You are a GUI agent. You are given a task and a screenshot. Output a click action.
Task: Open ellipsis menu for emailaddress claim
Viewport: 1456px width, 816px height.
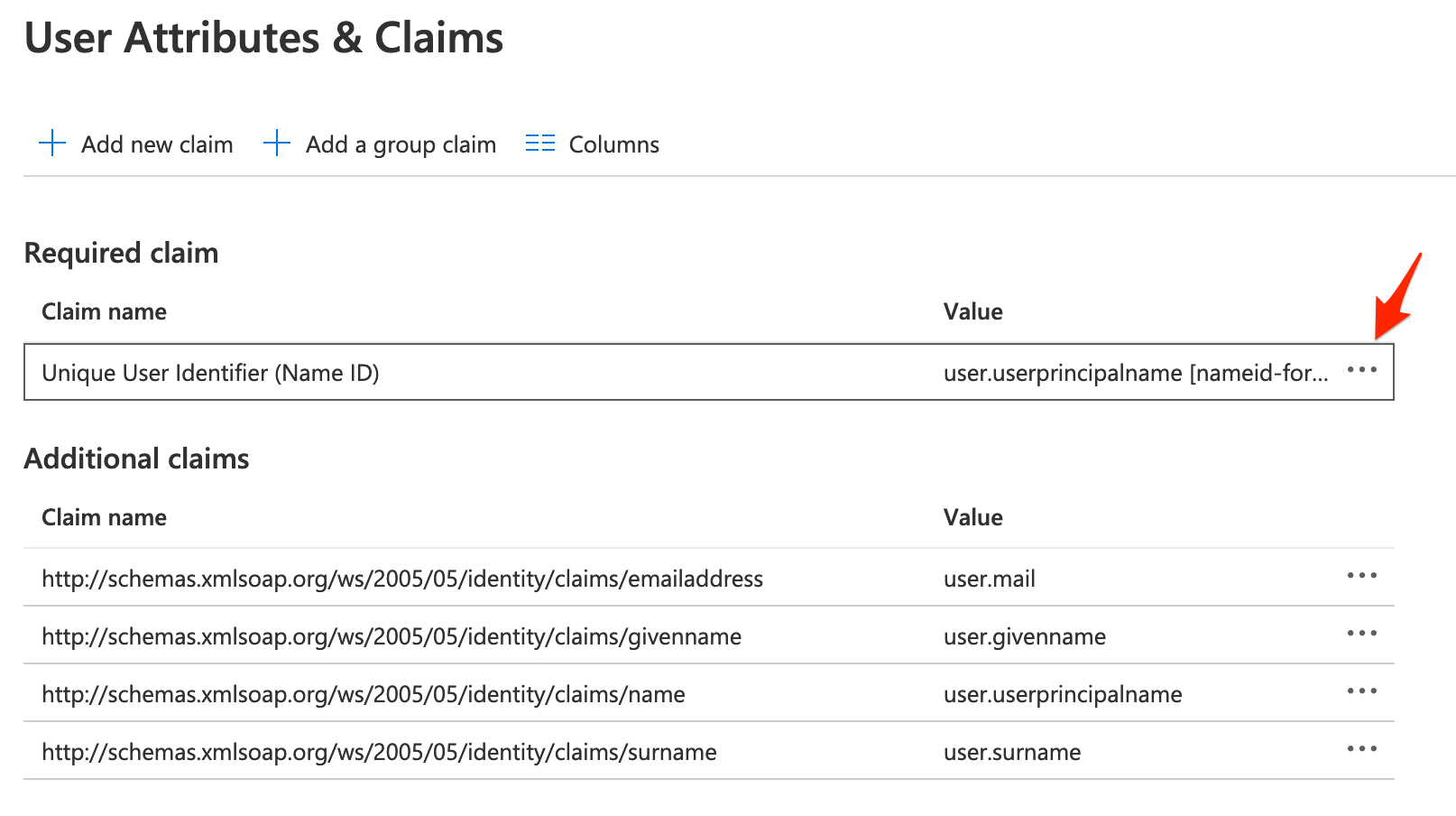coord(1361,577)
